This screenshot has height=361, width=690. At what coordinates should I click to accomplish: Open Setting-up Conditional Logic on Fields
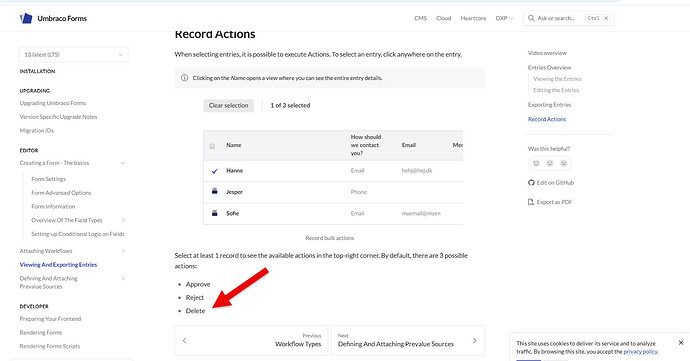(x=78, y=234)
